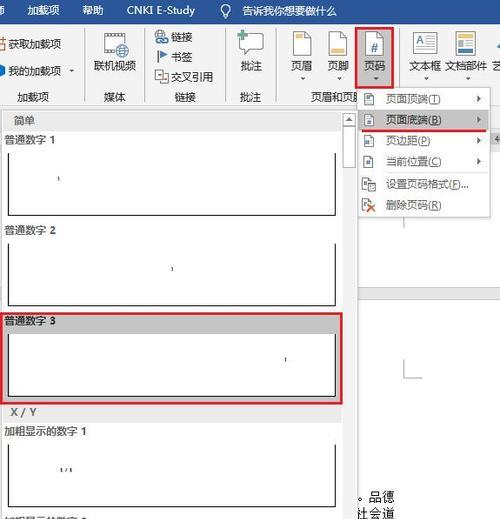Click gallery scrollbar up arrow
This screenshot has width=500, height=519.
[x=349, y=120]
